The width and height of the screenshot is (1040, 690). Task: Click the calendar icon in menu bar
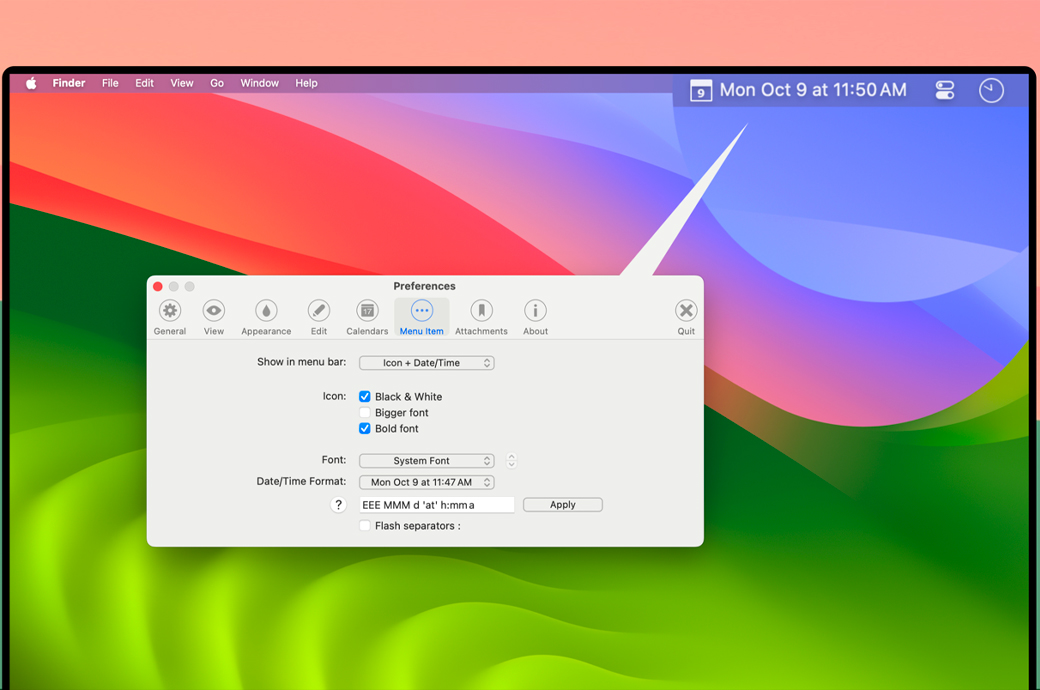pos(701,91)
